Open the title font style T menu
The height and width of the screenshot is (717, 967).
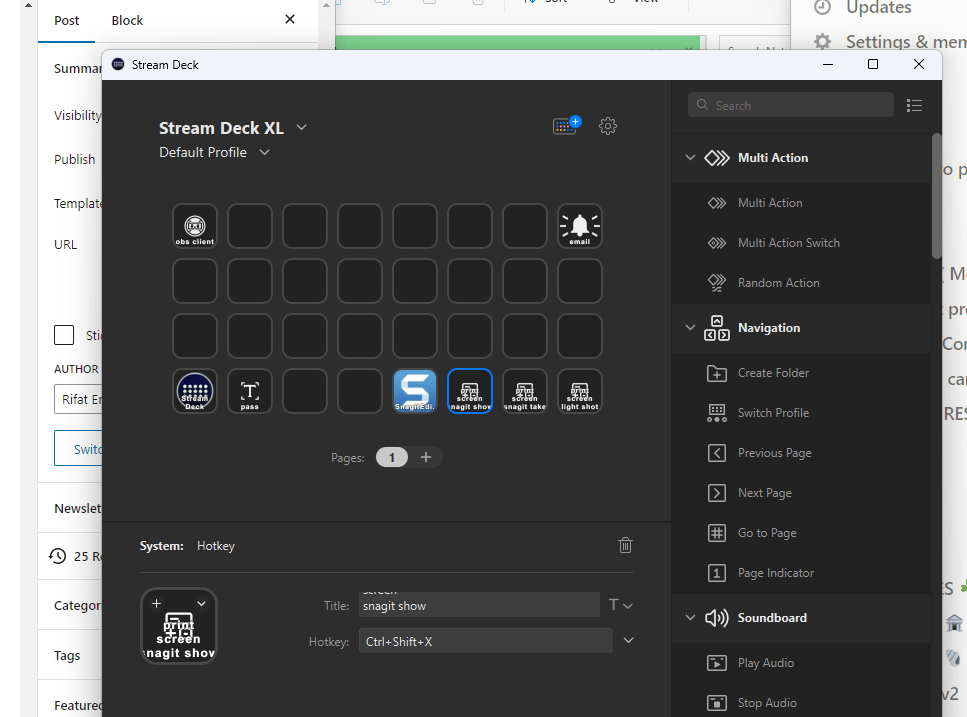click(620, 605)
